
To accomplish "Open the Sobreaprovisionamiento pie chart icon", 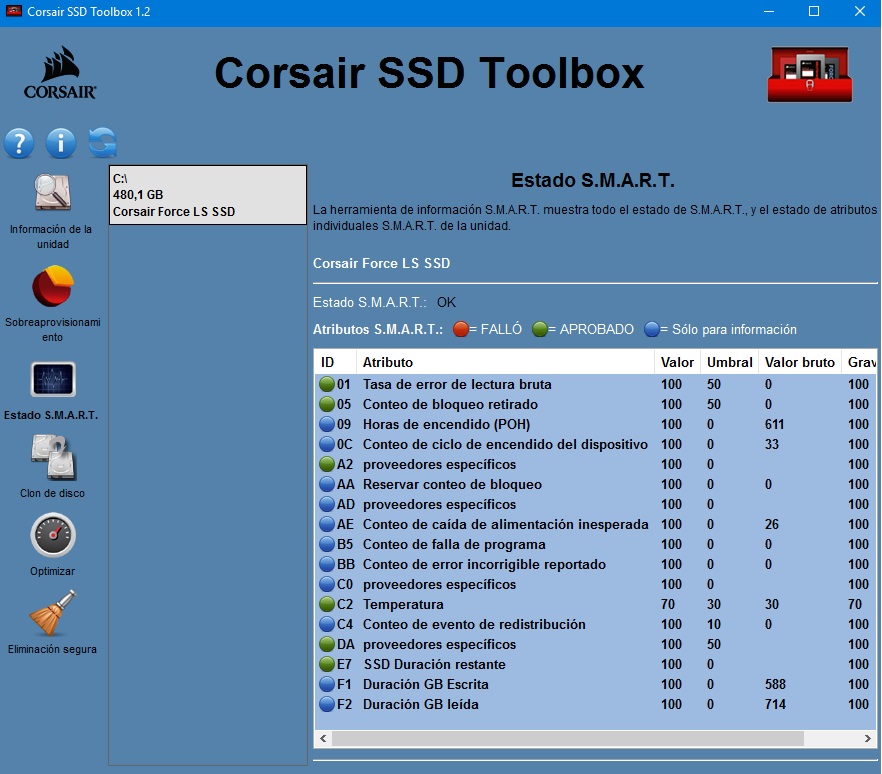I will coord(52,287).
